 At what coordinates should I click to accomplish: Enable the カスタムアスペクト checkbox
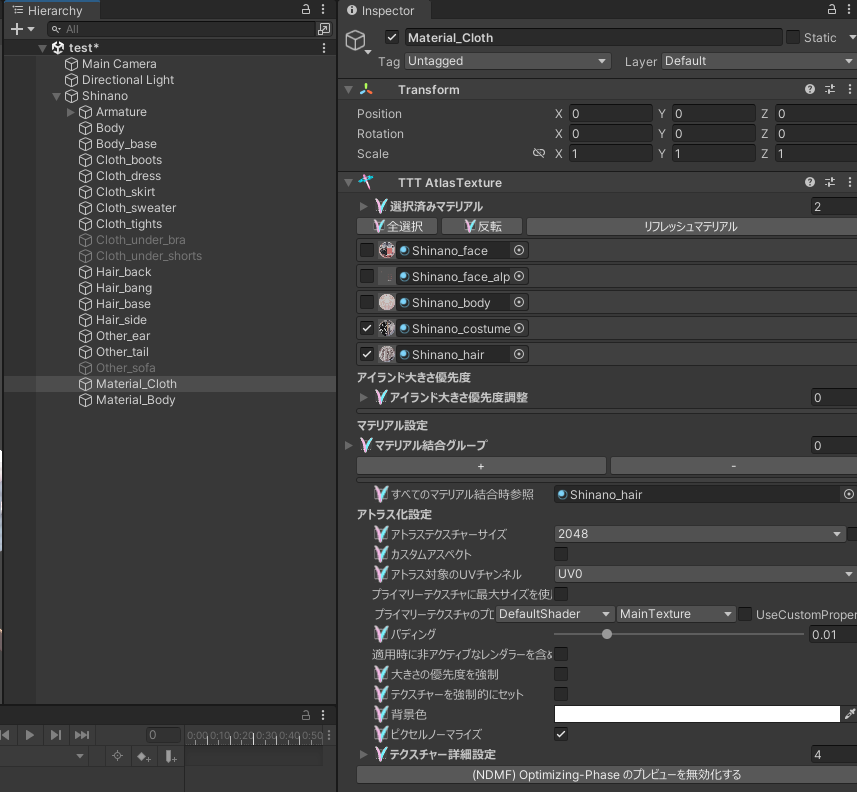(561, 554)
